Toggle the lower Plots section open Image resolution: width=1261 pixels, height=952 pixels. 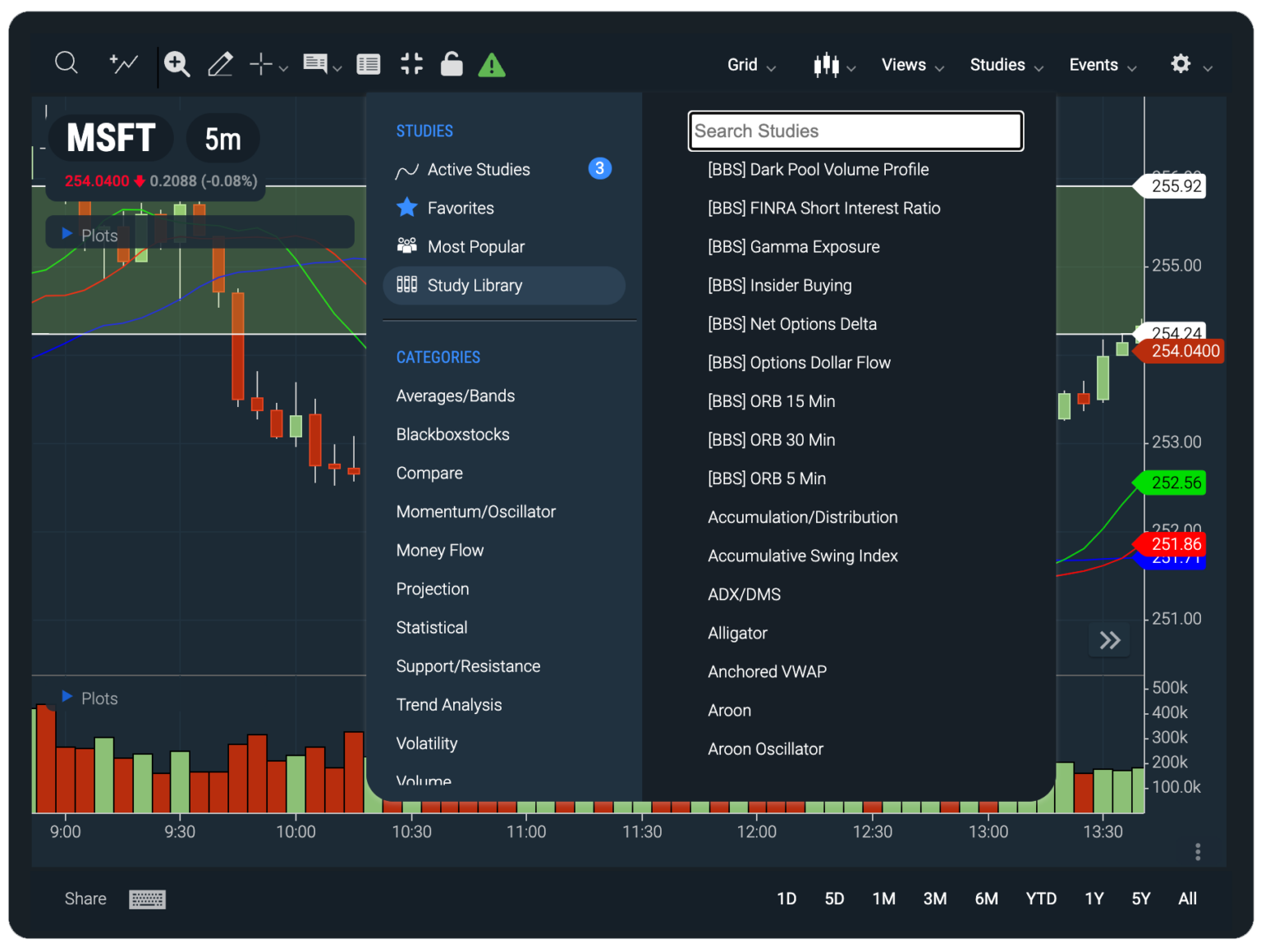[67, 697]
